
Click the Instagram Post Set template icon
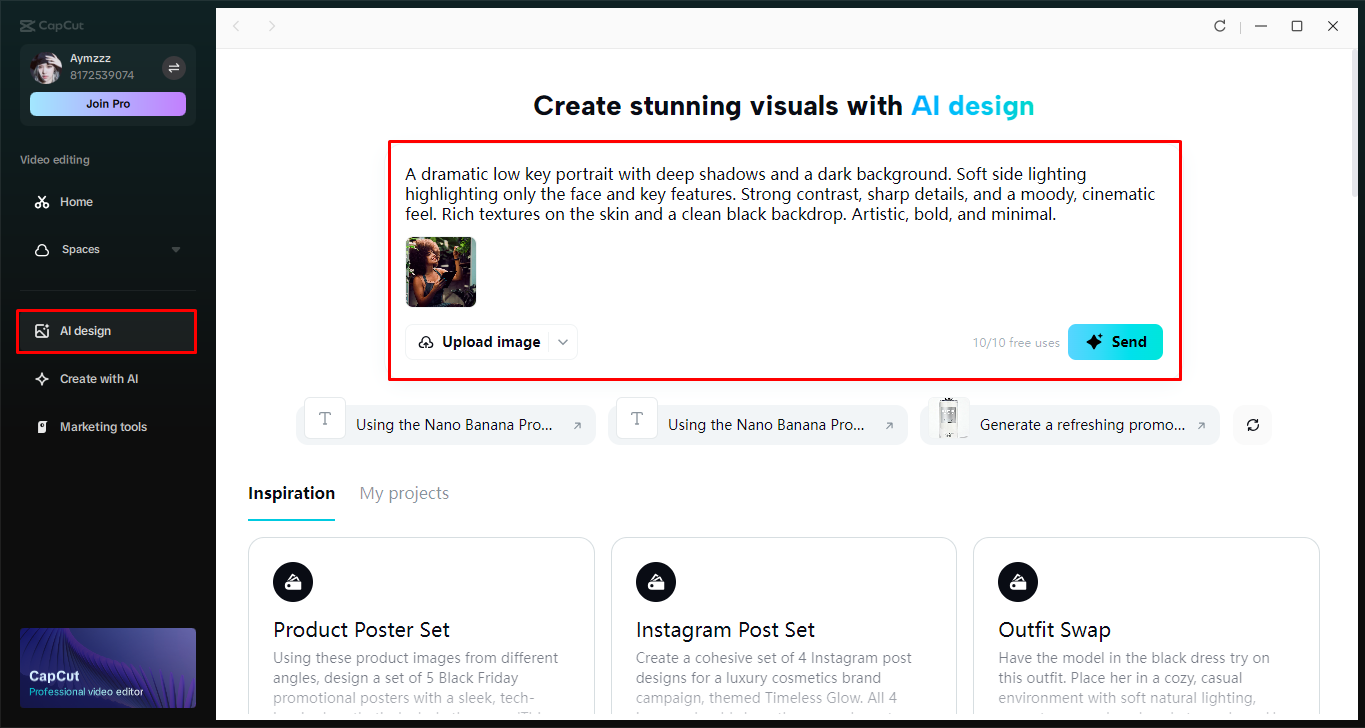(x=655, y=581)
